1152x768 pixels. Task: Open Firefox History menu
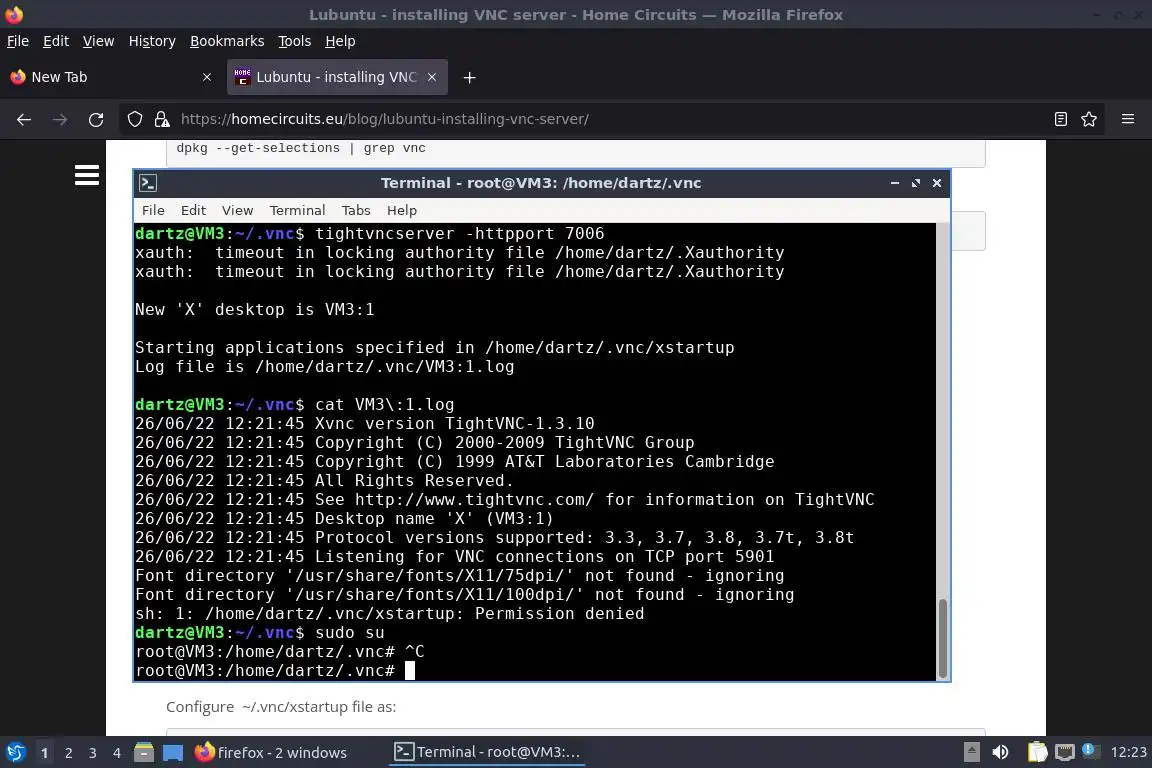tap(152, 41)
